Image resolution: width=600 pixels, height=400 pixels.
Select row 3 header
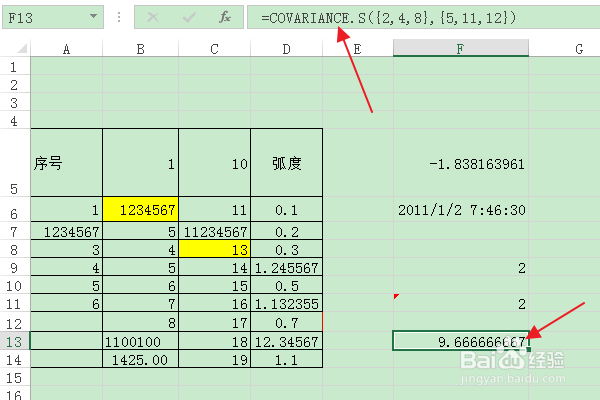coord(15,102)
